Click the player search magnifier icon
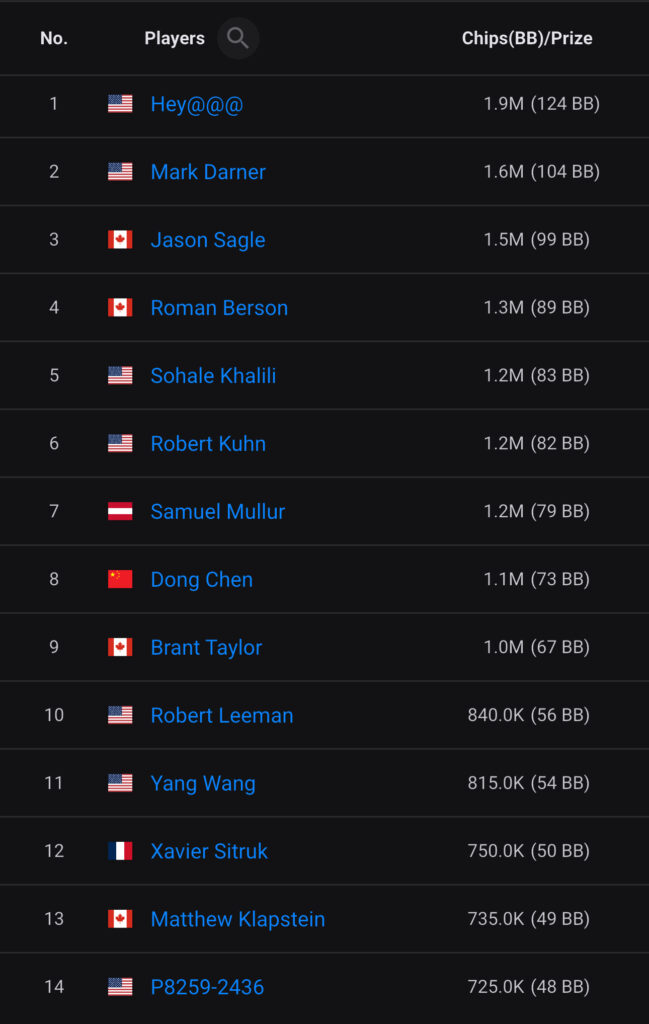 pyautogui.click(x=238, y=38)
